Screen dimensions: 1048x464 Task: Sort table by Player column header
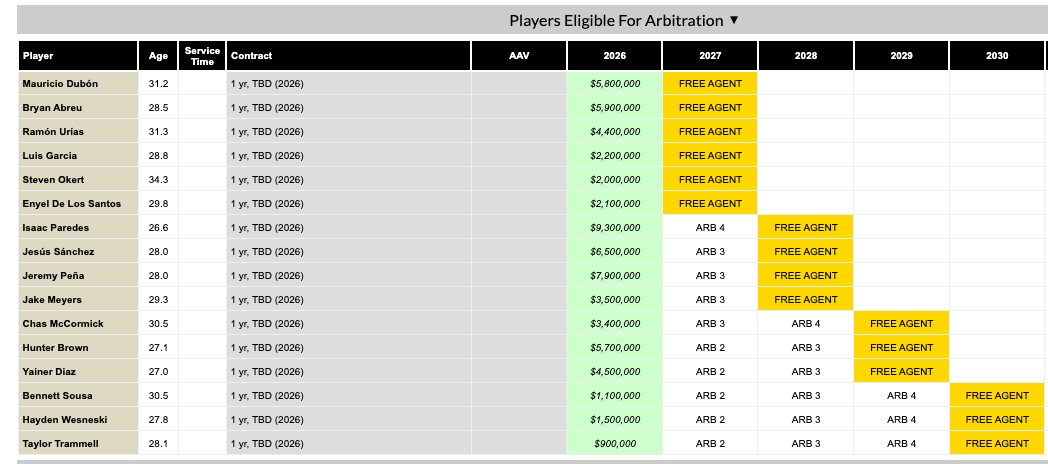(39, 56)
